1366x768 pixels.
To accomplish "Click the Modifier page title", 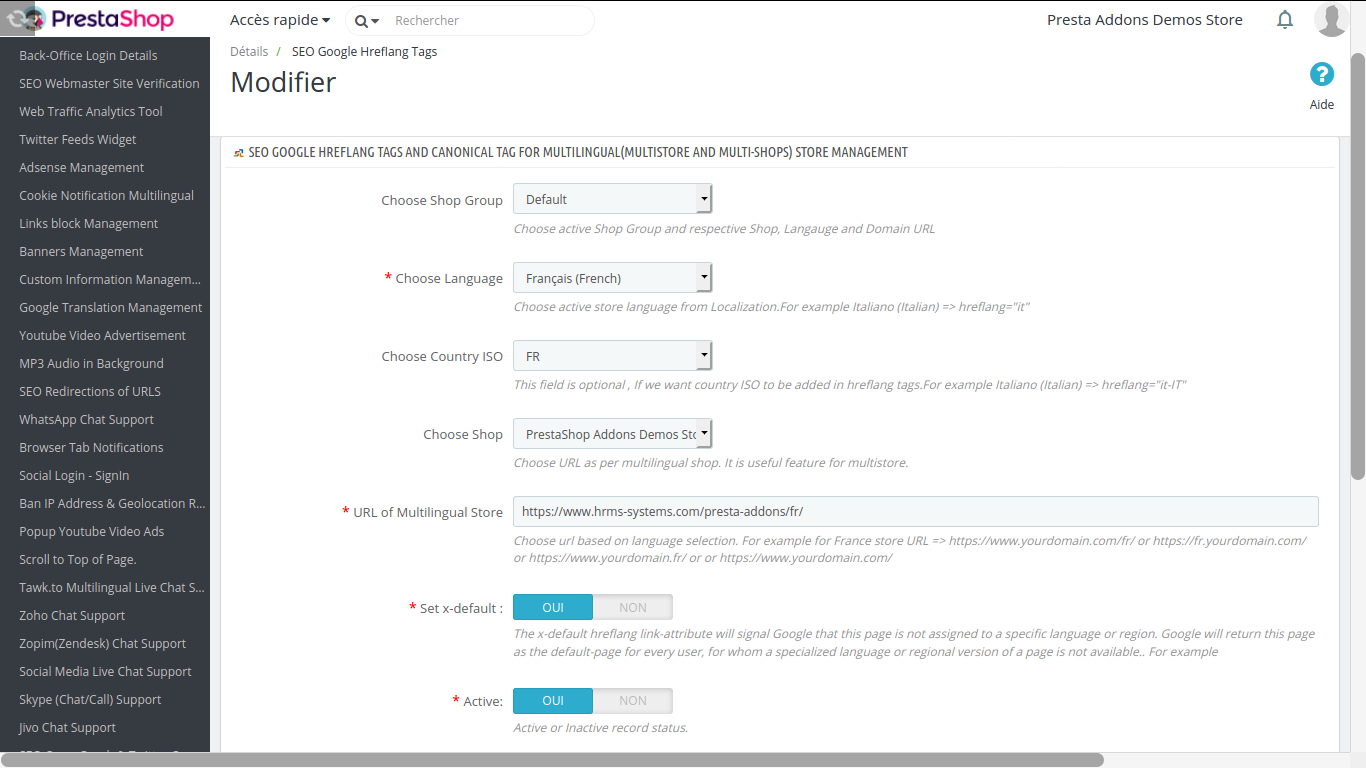I will click(x=283, y=82).
